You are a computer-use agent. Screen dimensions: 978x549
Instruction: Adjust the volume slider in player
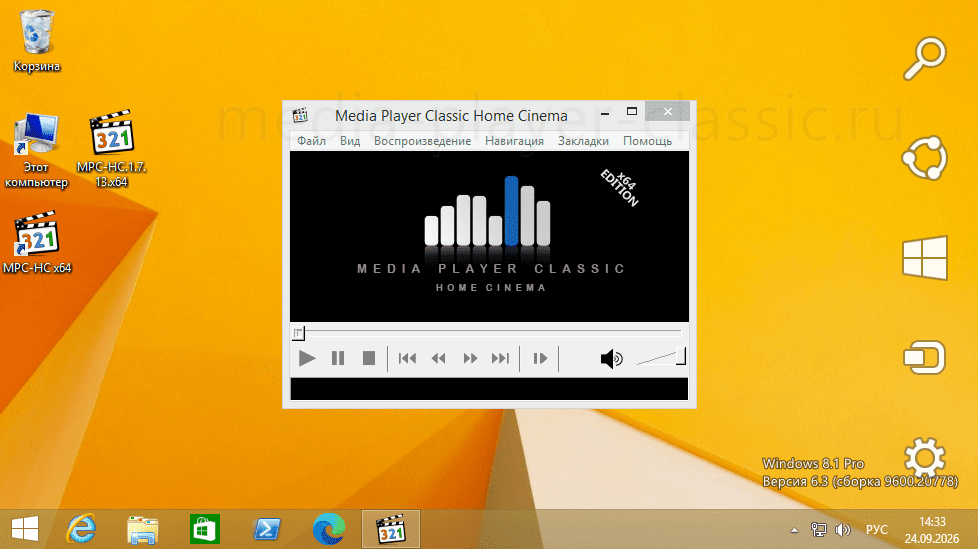coord(661,357)
